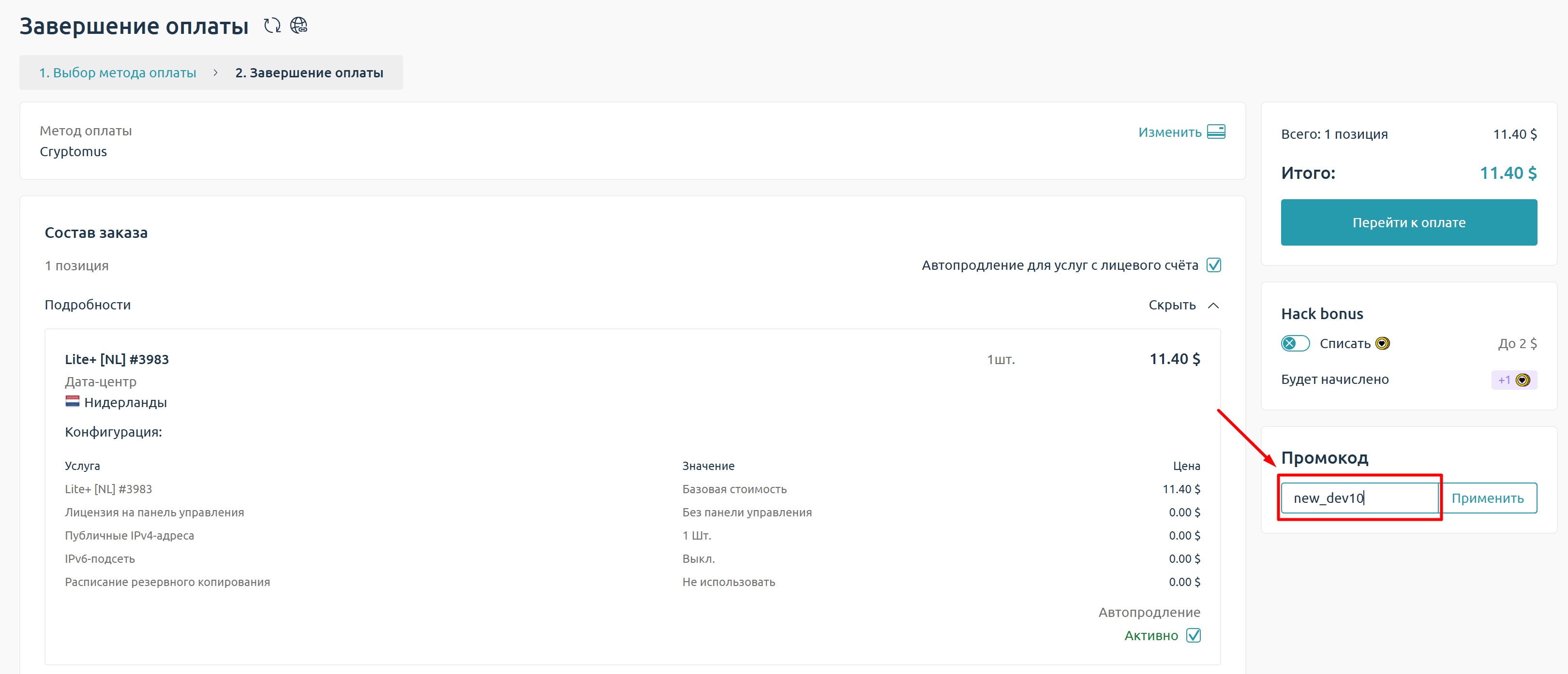Viewport: 1568px width, 674px height.
Task: Click the Lite+ [NL] #3983 order title
Action: tap(117, 360)
